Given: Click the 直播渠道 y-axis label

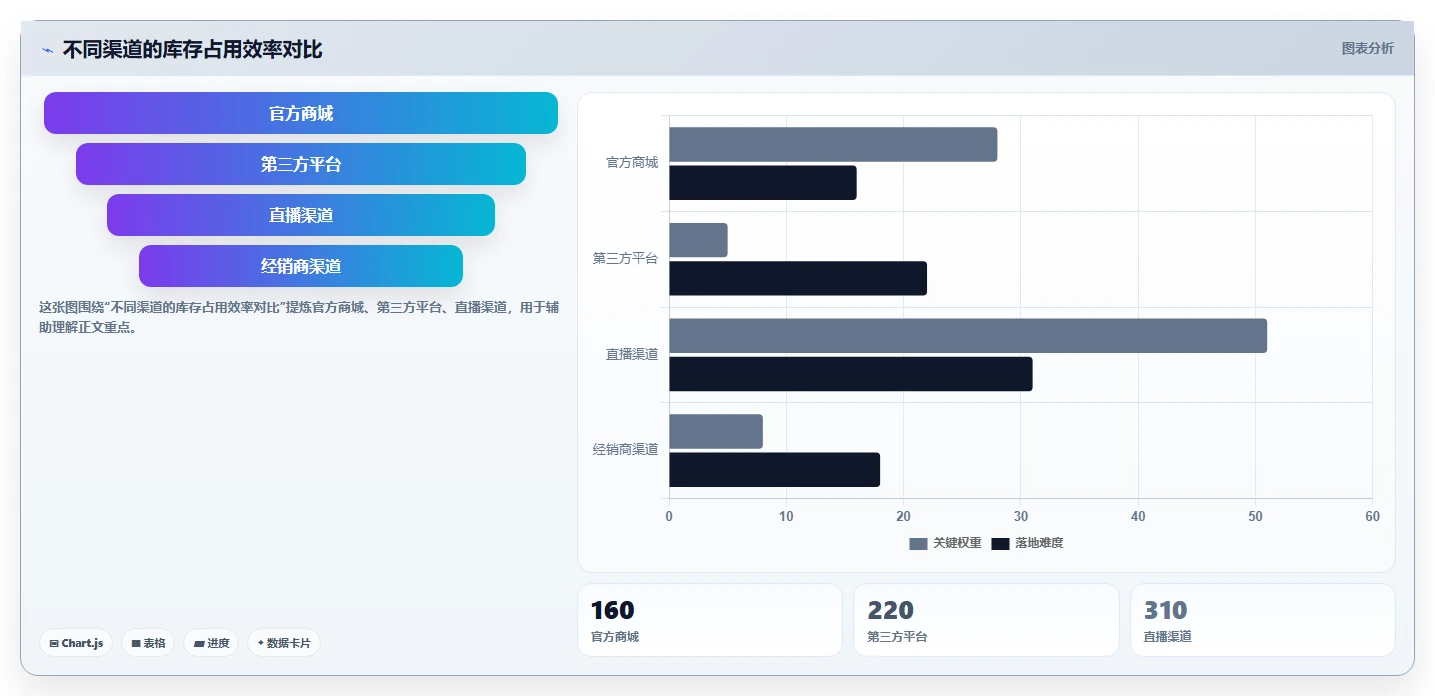Looking at the screenshot, I should coord(632,354).
